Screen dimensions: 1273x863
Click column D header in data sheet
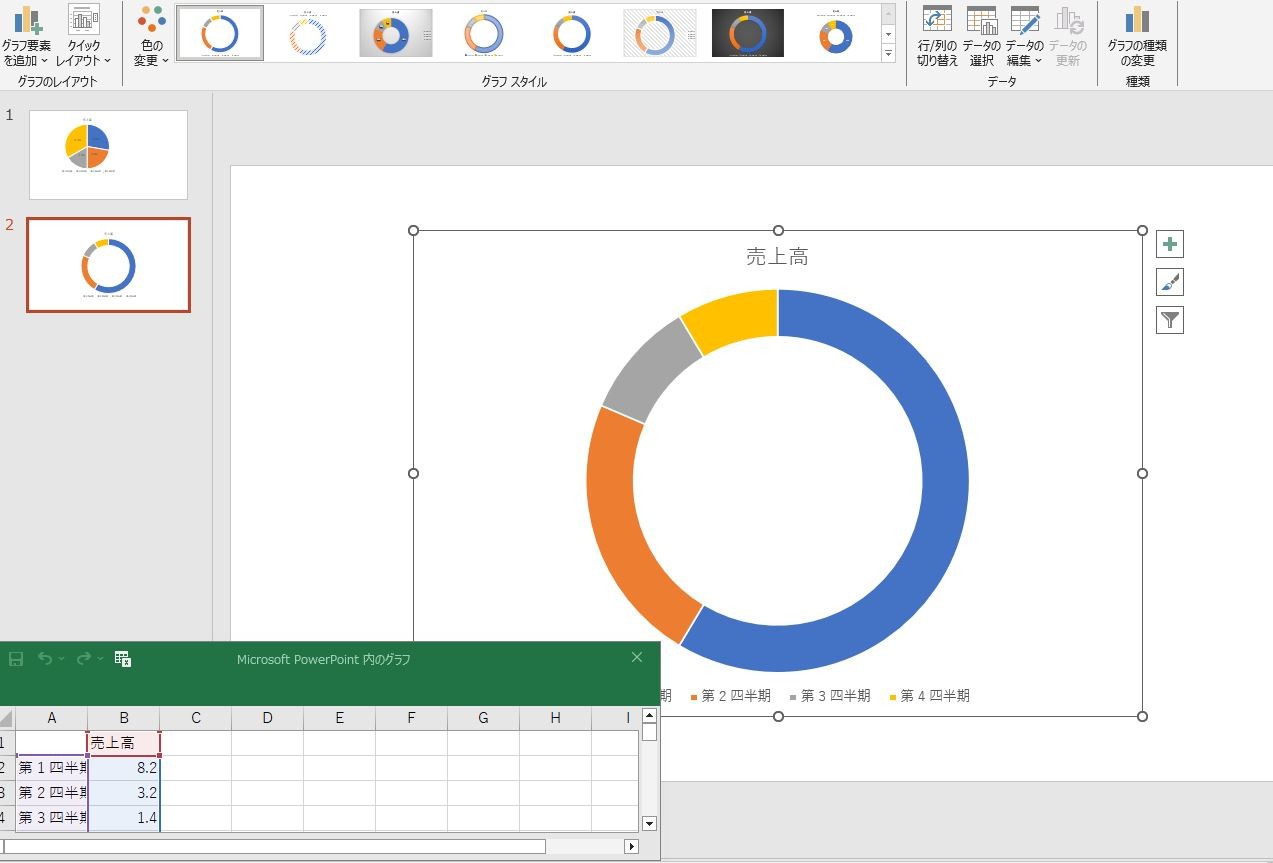point(267,718)
